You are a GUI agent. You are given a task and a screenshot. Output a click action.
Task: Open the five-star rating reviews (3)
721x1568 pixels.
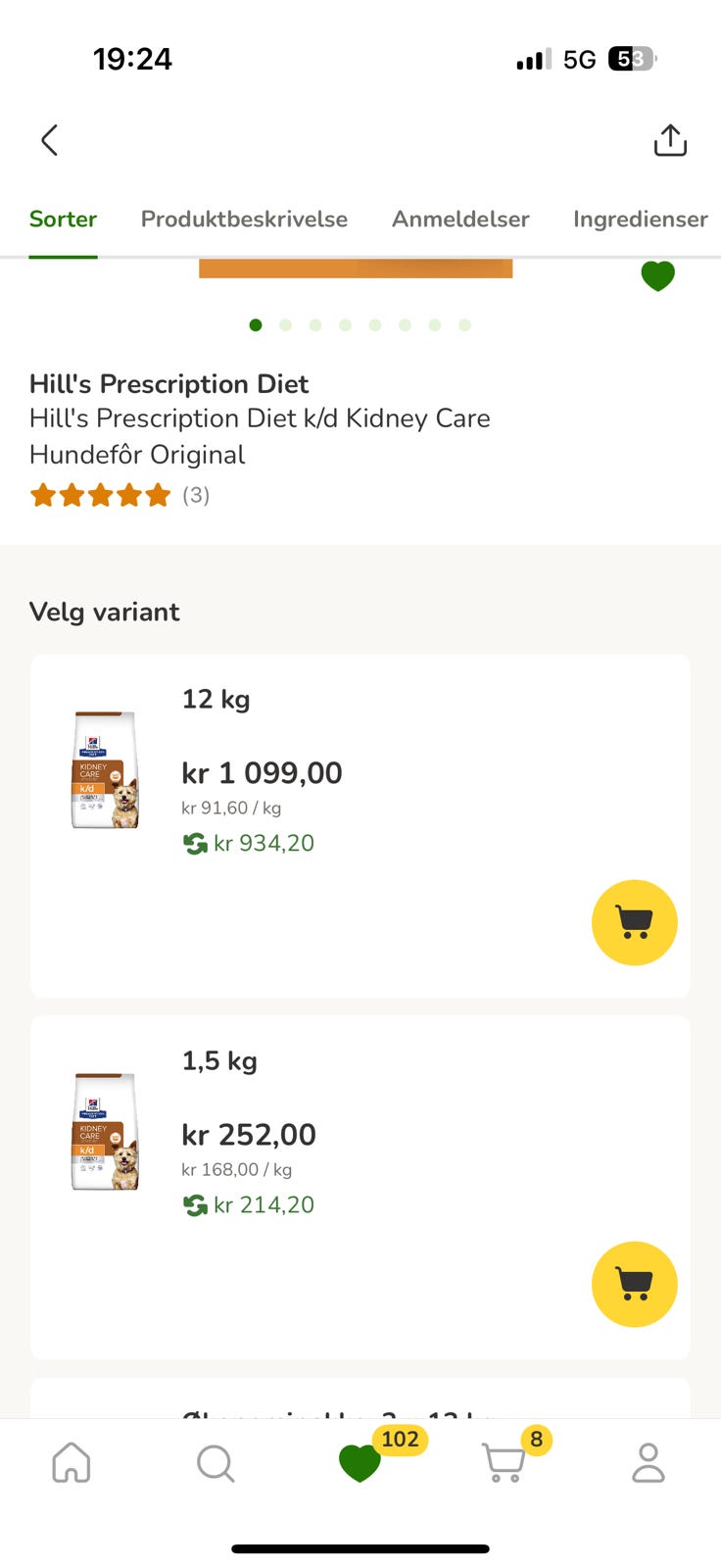tap(120, 495)
